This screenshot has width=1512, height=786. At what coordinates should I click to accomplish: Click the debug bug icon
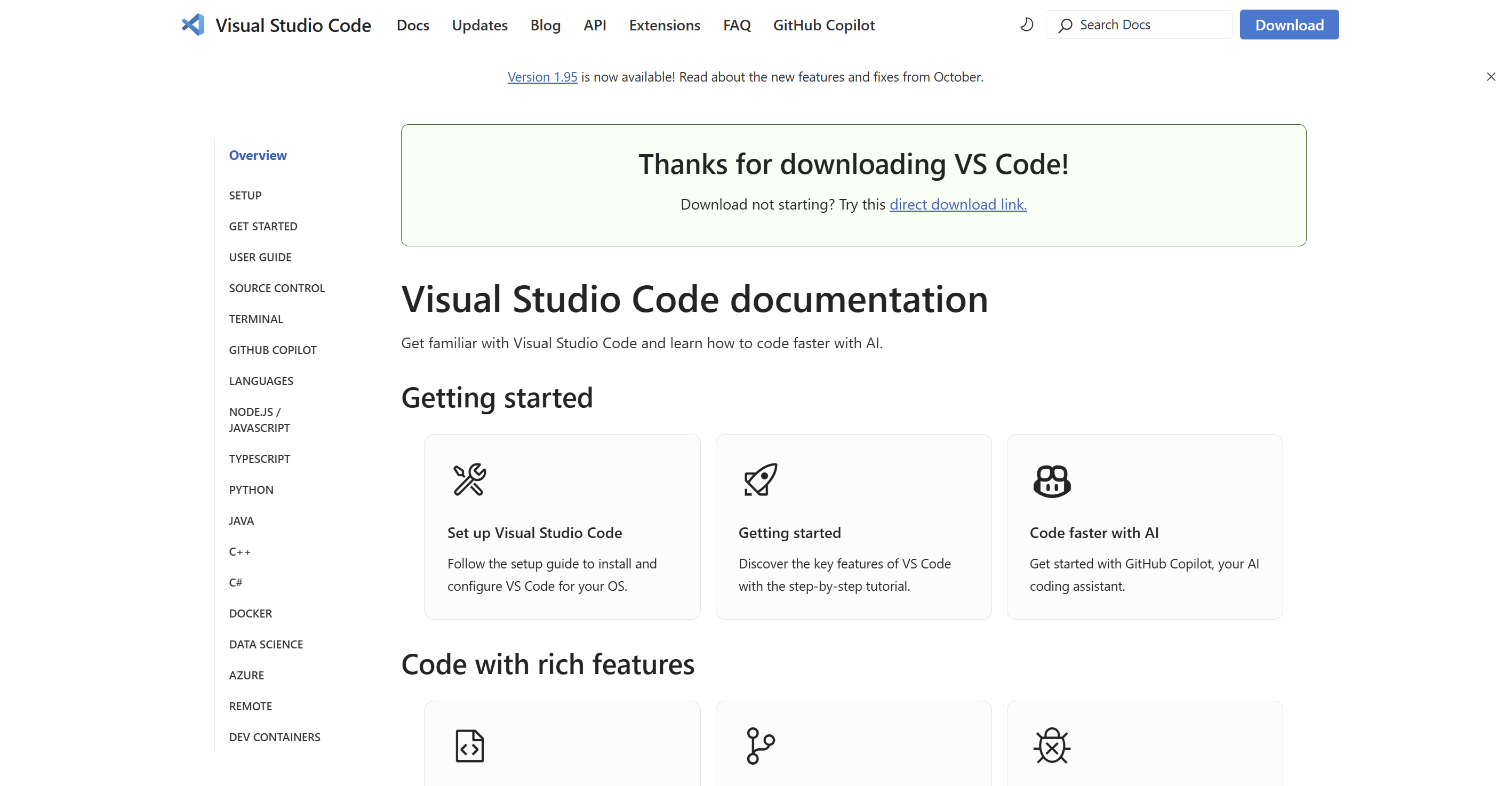click(x=1052, y=746)
